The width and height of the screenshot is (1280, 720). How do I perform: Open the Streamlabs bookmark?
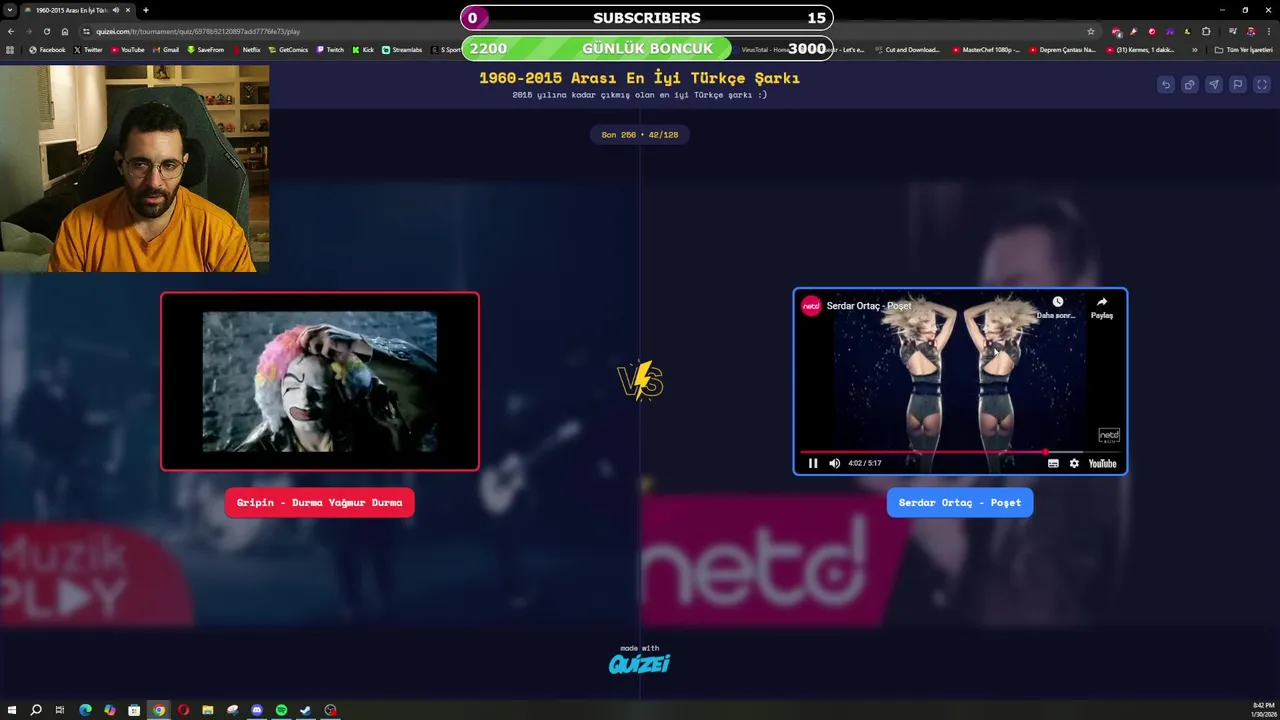pos(402,50)
